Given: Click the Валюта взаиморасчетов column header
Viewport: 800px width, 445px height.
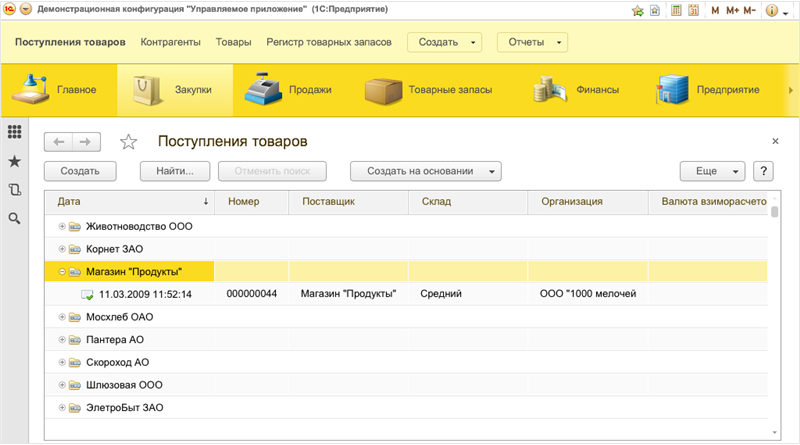Looking at the screenshot, I should (708, 202).
